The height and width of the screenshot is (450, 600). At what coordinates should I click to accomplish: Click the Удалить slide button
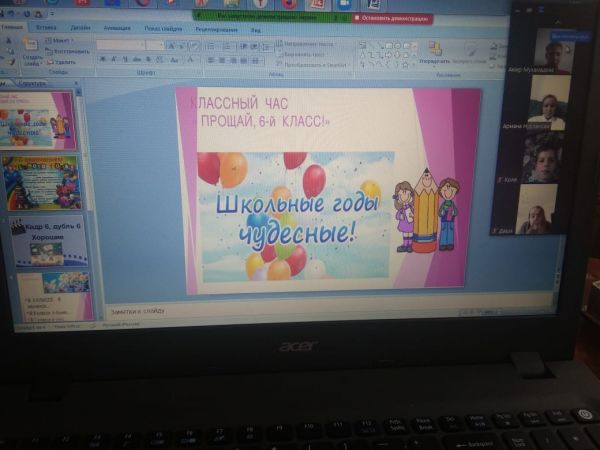tap(59, 61)
